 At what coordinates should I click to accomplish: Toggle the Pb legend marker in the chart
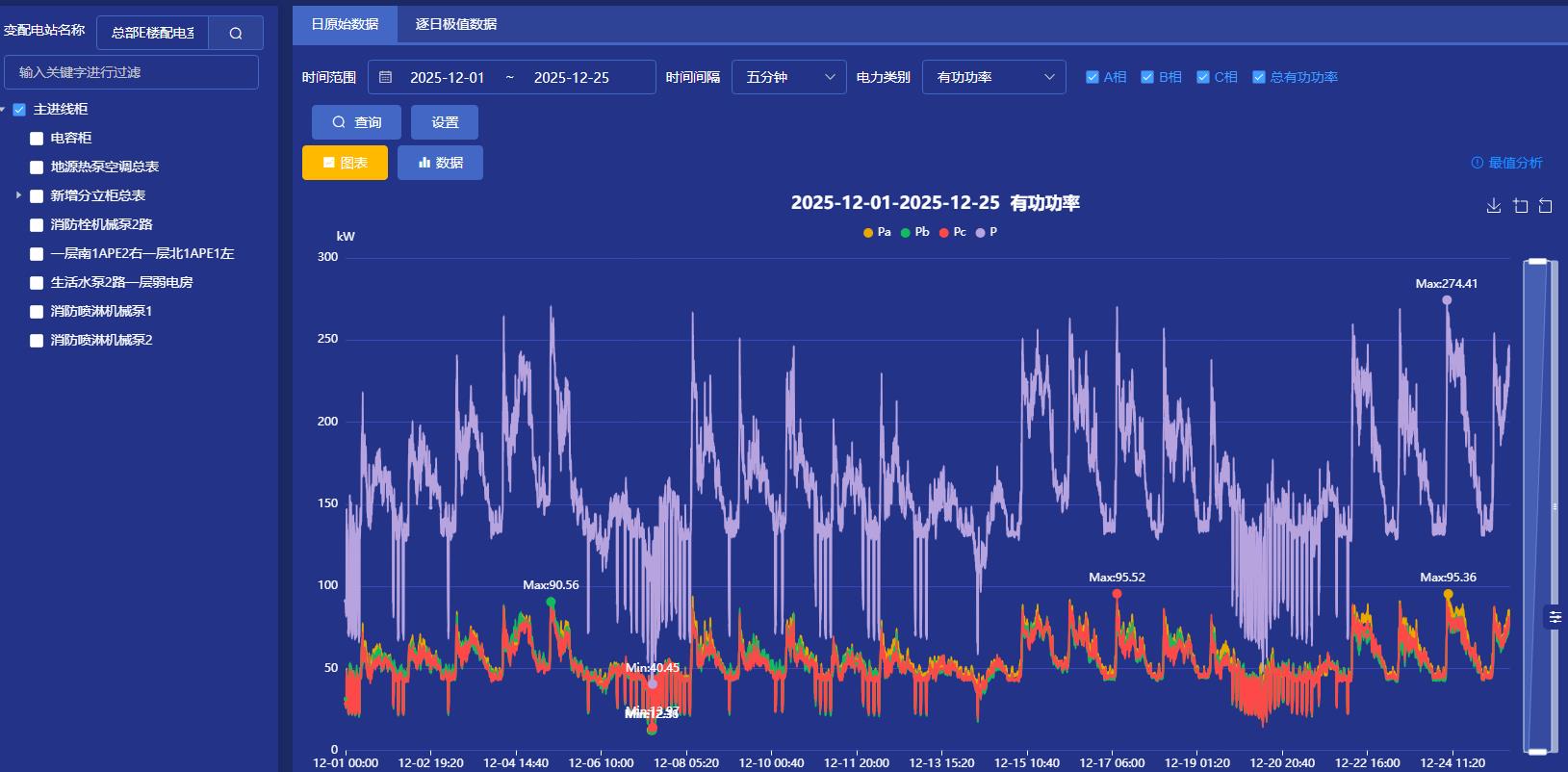pyautogui.click(x=906, y=233)
